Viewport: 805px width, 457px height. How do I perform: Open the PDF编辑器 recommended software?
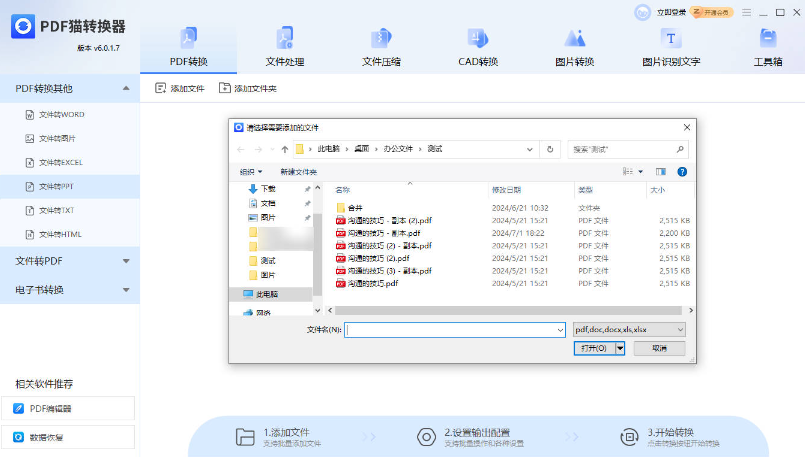pos(68,409)
